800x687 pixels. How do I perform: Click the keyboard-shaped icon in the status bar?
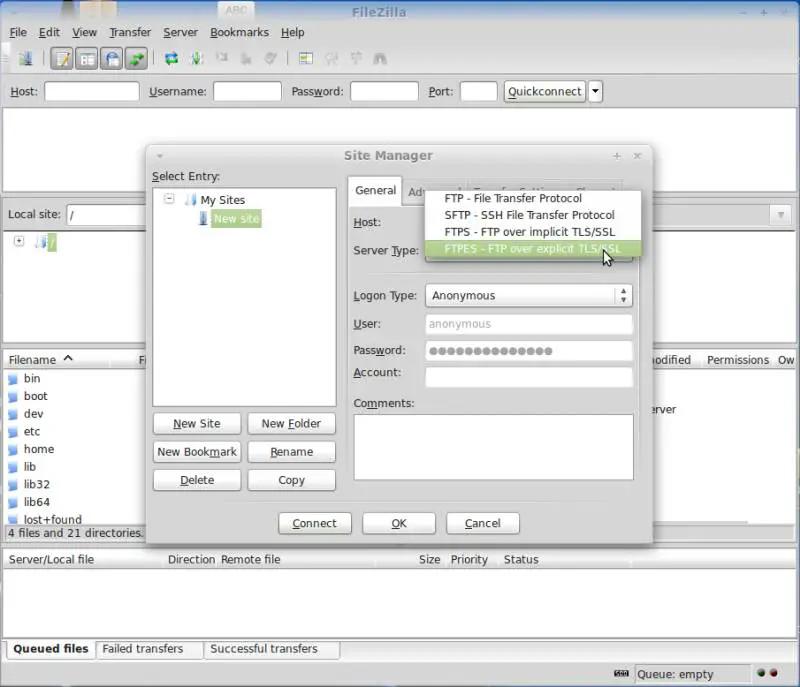tap(621, 674)
